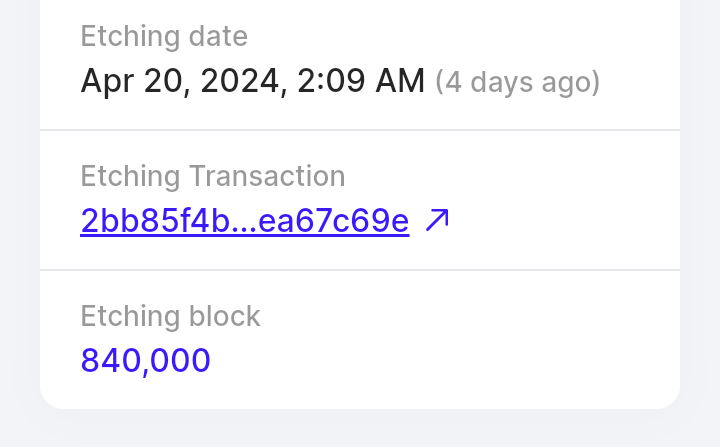Click the "Etching block" label
This screenshot has width=720, height=447.
coord(170,317)
